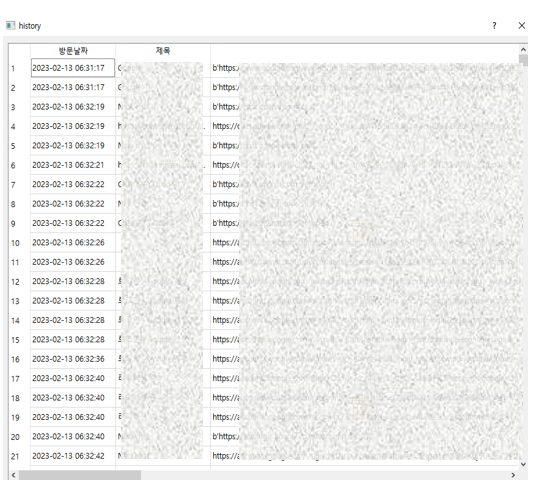Image resolution: width=537 pixels, height=484 pixels.
Task: Click the history window app icon
Action: click(x=11, y=25)
